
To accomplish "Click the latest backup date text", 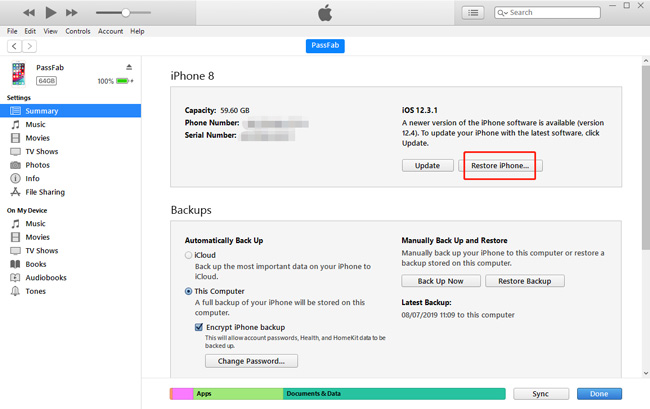I will 458,315.
